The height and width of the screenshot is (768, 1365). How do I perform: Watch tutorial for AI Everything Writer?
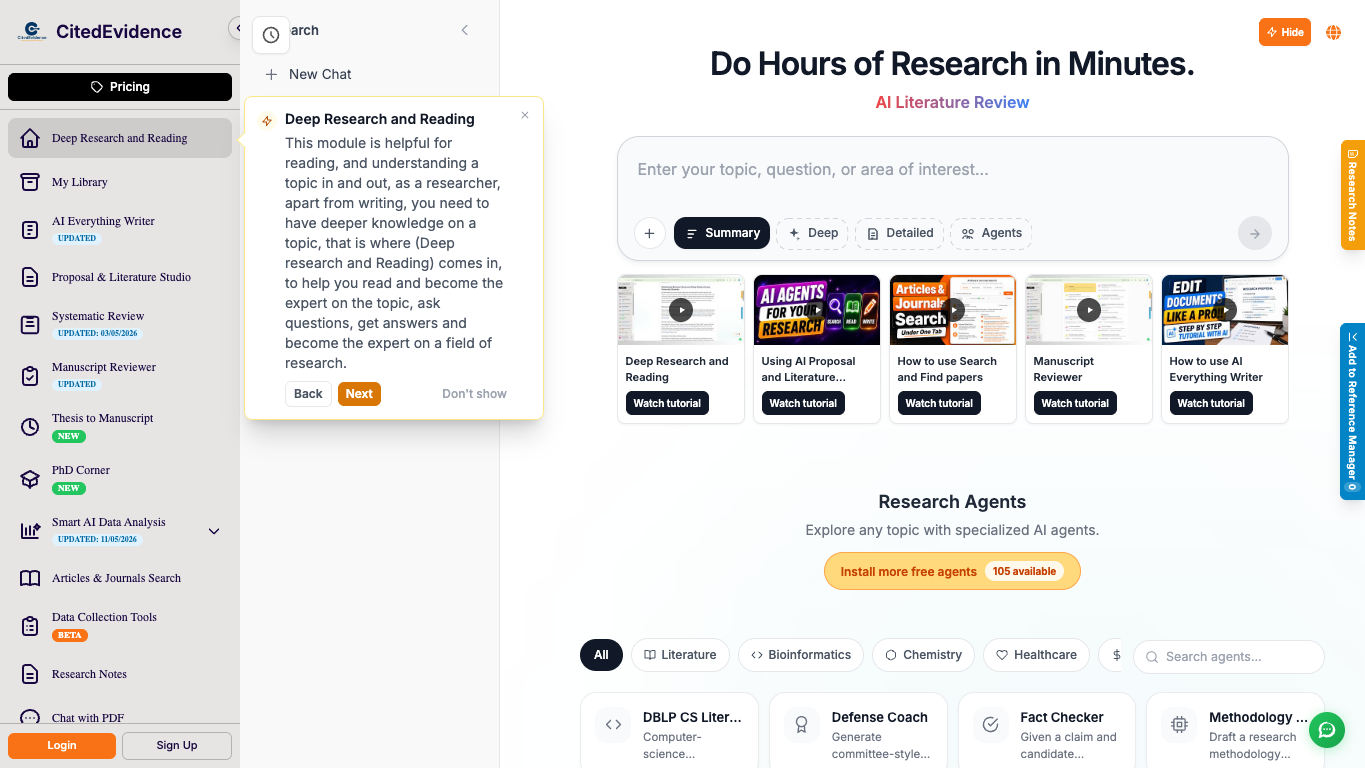1211,403
